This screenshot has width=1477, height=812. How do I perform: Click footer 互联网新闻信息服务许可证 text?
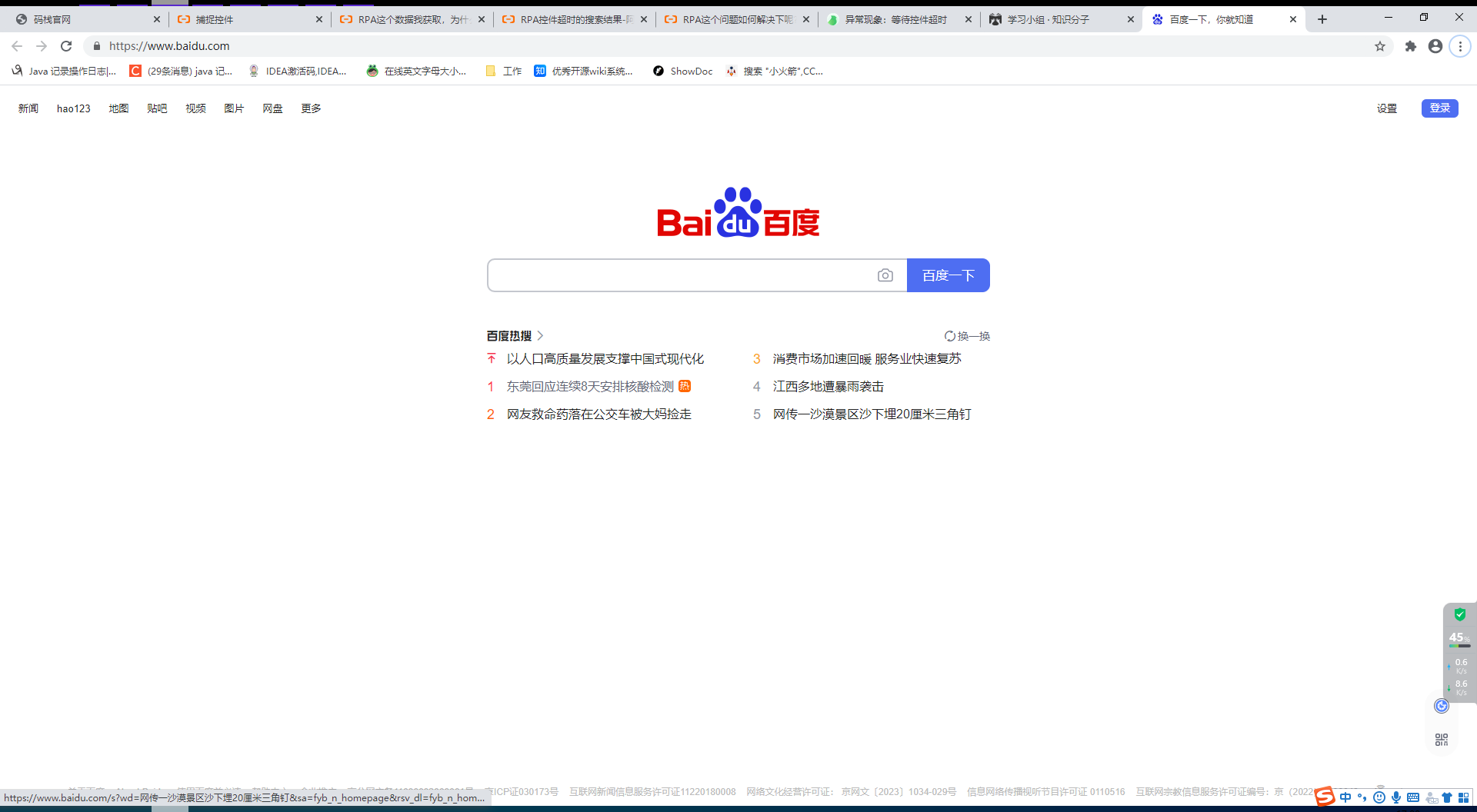tap(652, 791)
